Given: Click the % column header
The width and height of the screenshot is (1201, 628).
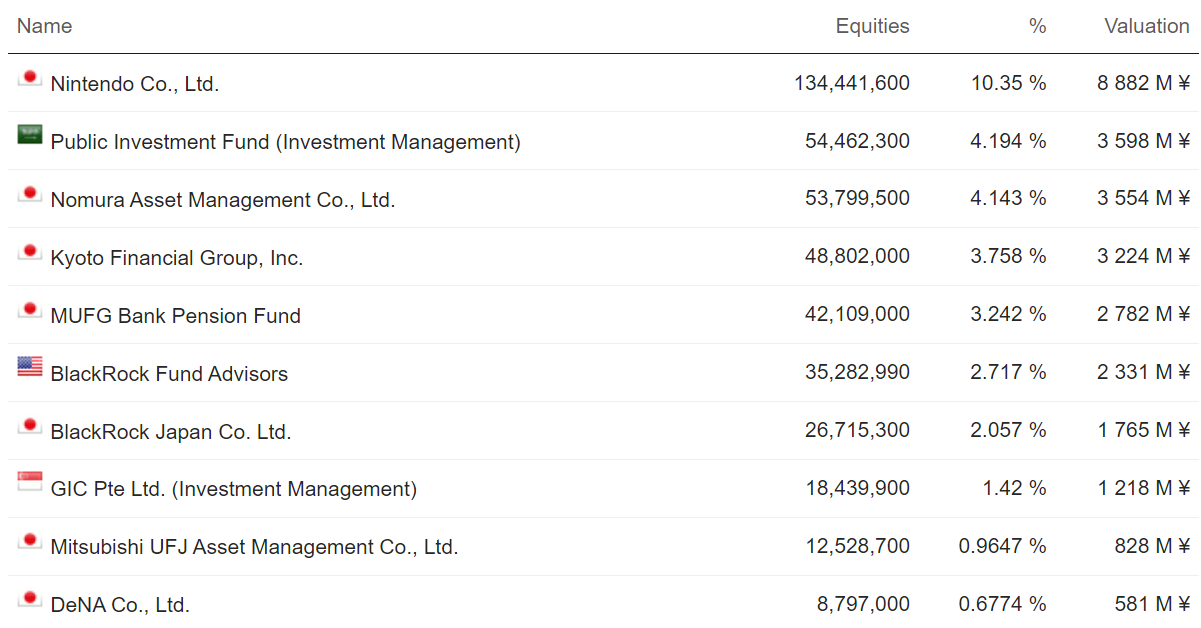Looking at the screenshot, I should [1037, 26].
